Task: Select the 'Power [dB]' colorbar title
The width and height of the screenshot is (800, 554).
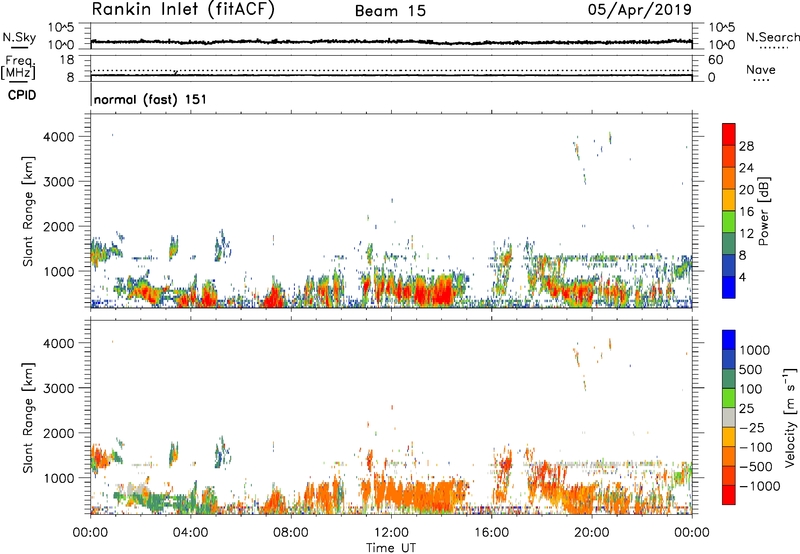Action: pyautogui.click(x=763, y=211)
